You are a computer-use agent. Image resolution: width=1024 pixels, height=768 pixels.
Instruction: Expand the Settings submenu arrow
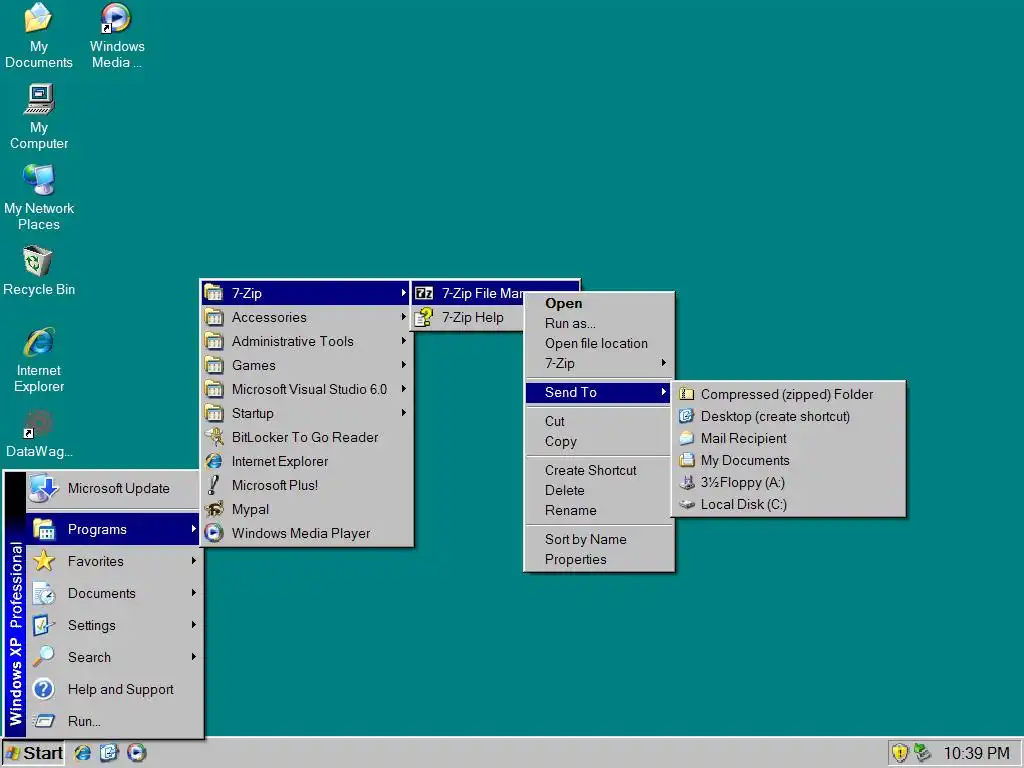tap(194, 625)
